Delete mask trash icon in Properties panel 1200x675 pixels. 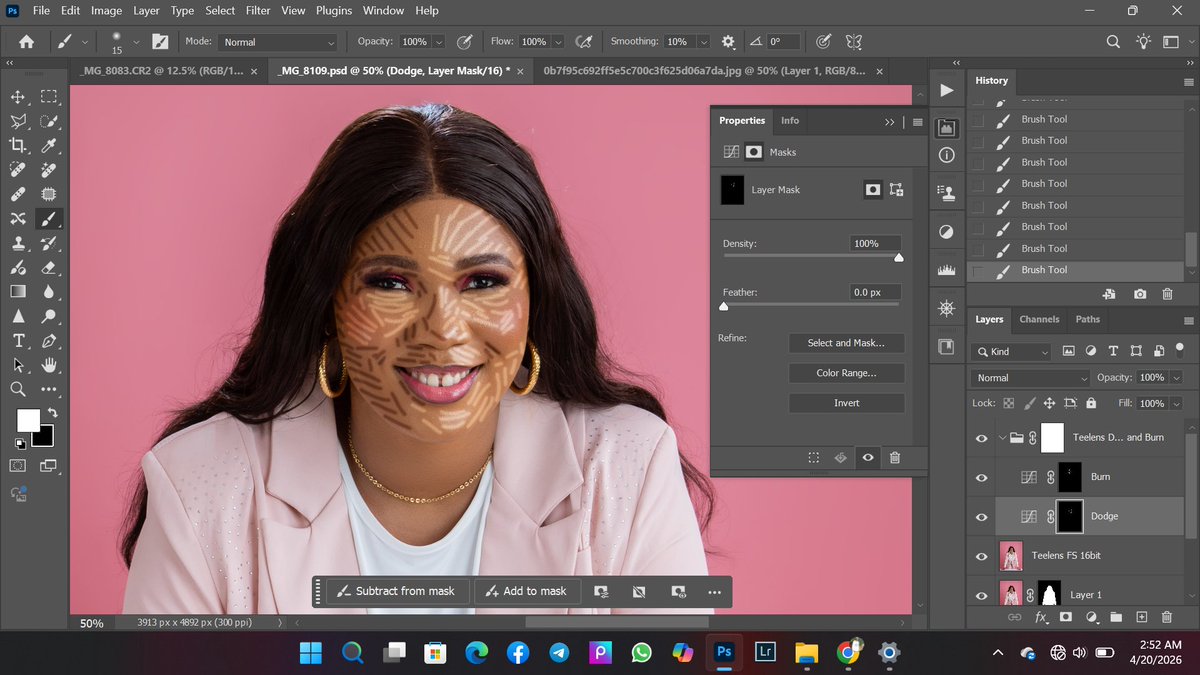(x=895, y=457)
